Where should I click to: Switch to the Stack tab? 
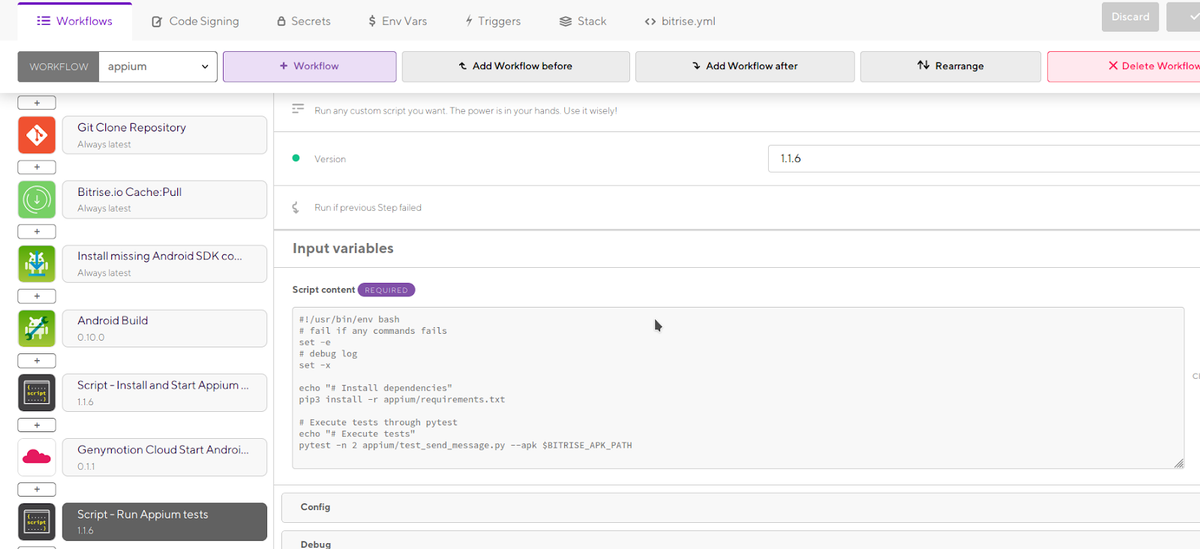tap(583, 21)
